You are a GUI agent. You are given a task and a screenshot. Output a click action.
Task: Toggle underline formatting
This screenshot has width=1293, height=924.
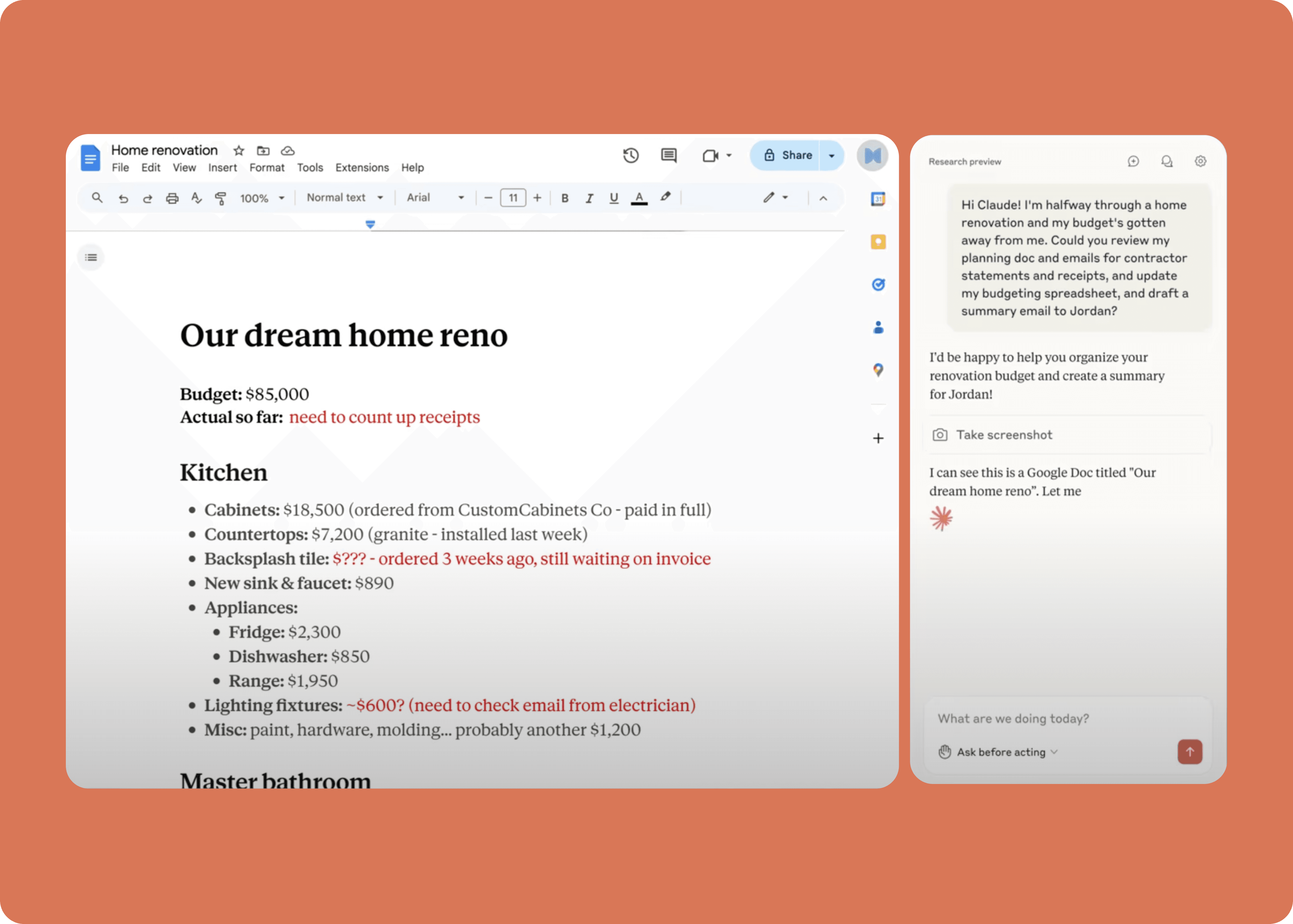(x=614, y=198)
